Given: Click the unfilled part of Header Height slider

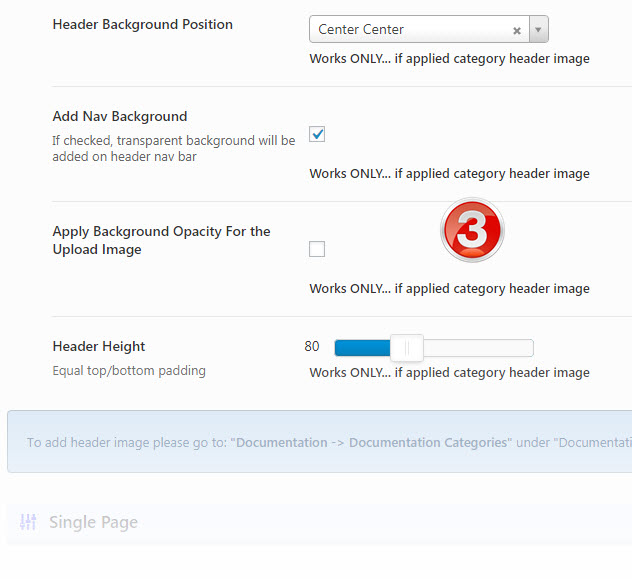Looking at the screenshot, I should pos(478,348).
